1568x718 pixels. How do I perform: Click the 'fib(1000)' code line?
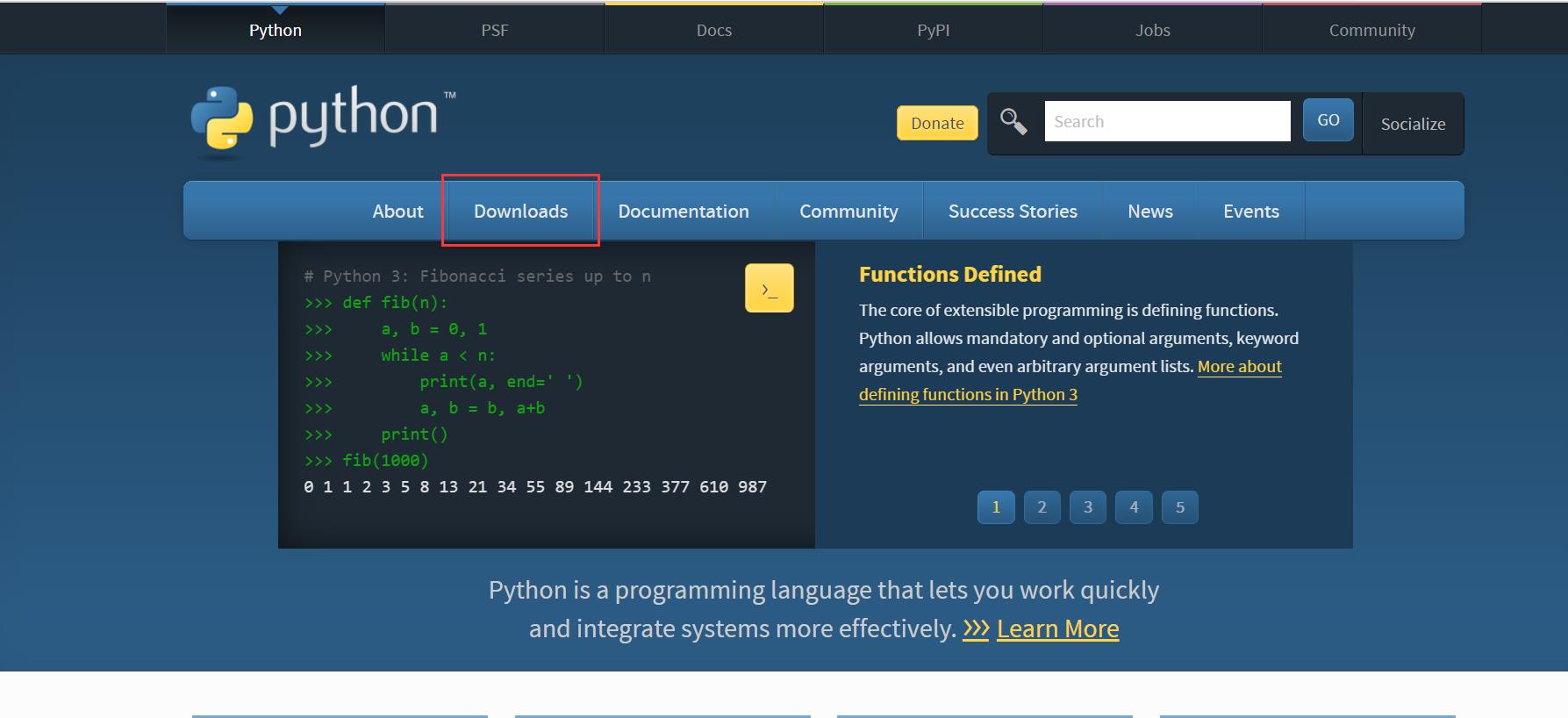366,461
